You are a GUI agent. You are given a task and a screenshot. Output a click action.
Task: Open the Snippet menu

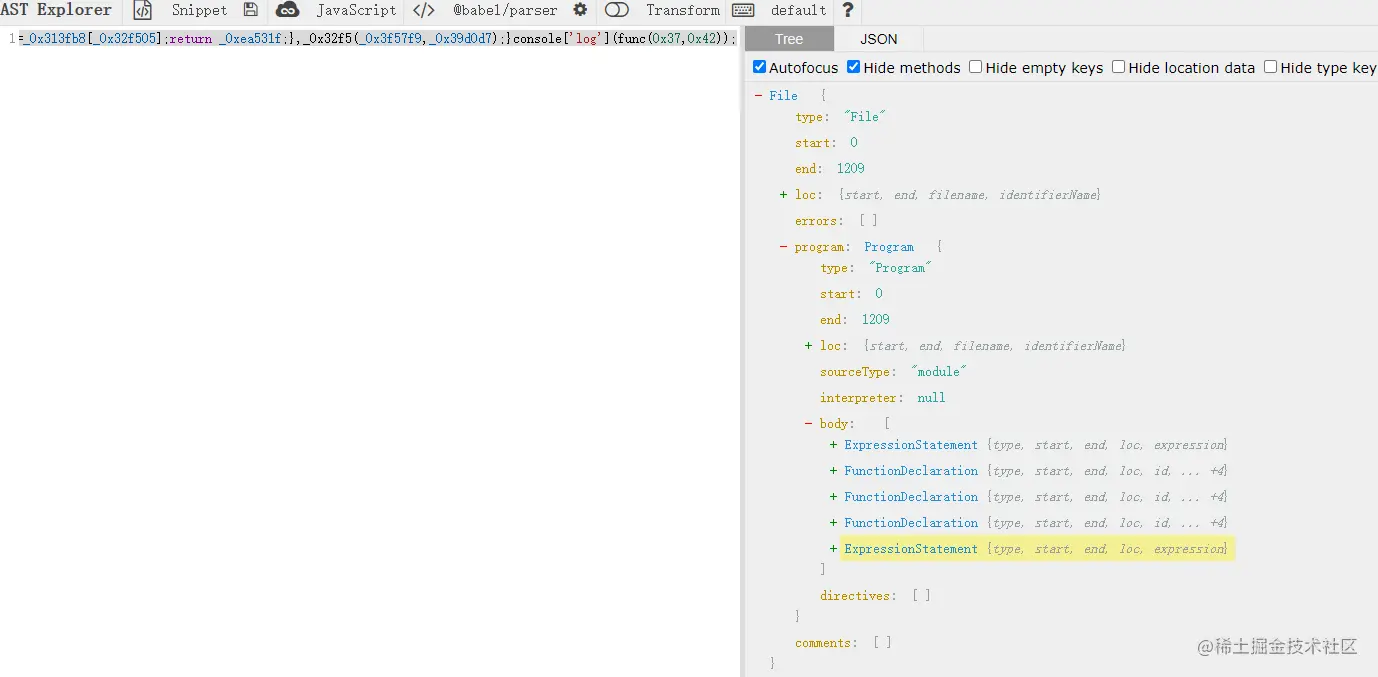tap(199, 10)
